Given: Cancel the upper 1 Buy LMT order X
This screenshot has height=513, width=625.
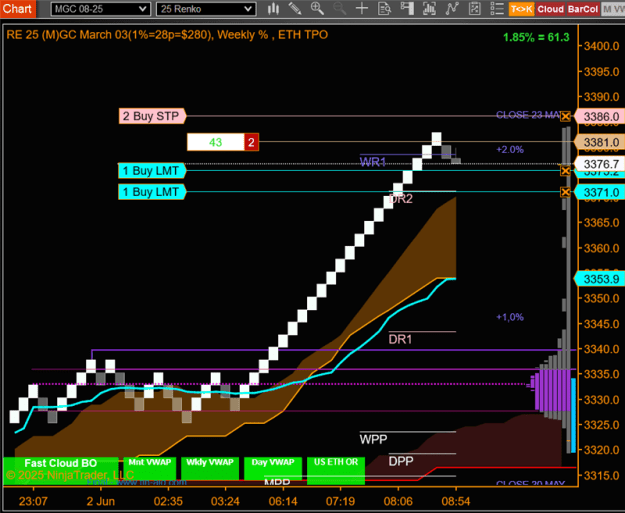Looking at the screenshot, I should click(x=565, y=171).
